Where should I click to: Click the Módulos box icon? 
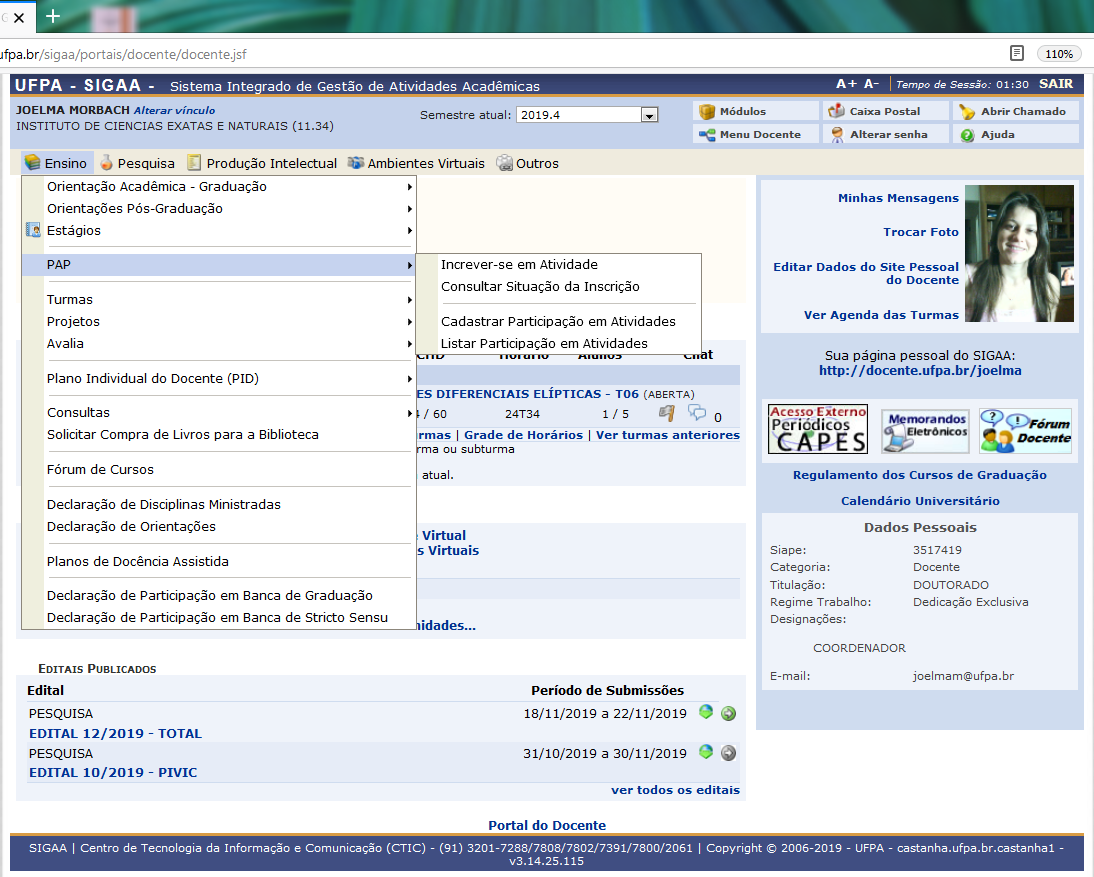pyautogui.click(x=707, y=112)
